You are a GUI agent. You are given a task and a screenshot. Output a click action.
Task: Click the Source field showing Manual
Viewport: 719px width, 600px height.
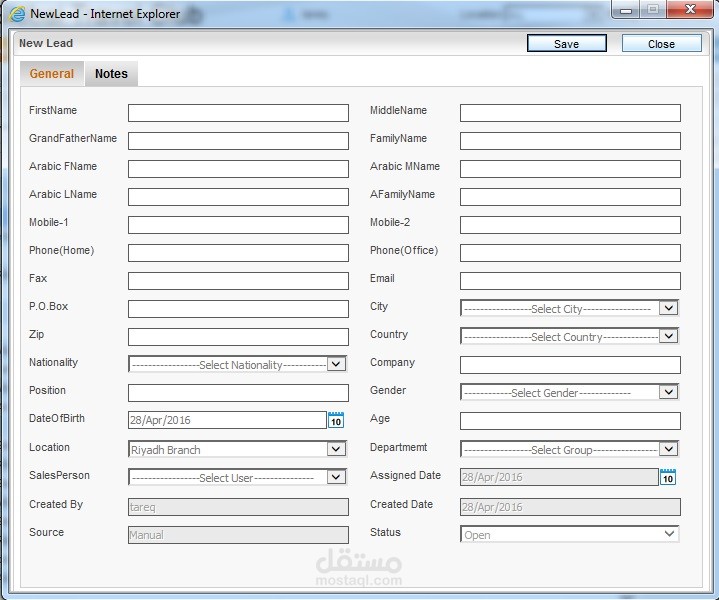click(238, 535)
